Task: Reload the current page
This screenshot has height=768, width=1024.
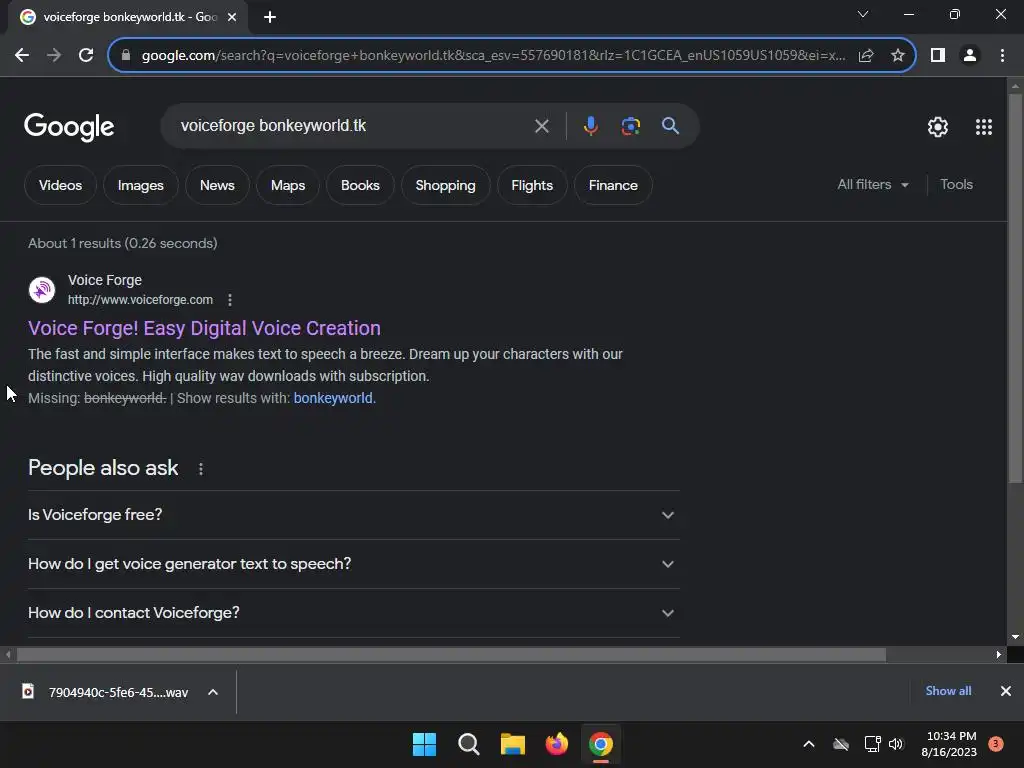Action: point(86,56)
